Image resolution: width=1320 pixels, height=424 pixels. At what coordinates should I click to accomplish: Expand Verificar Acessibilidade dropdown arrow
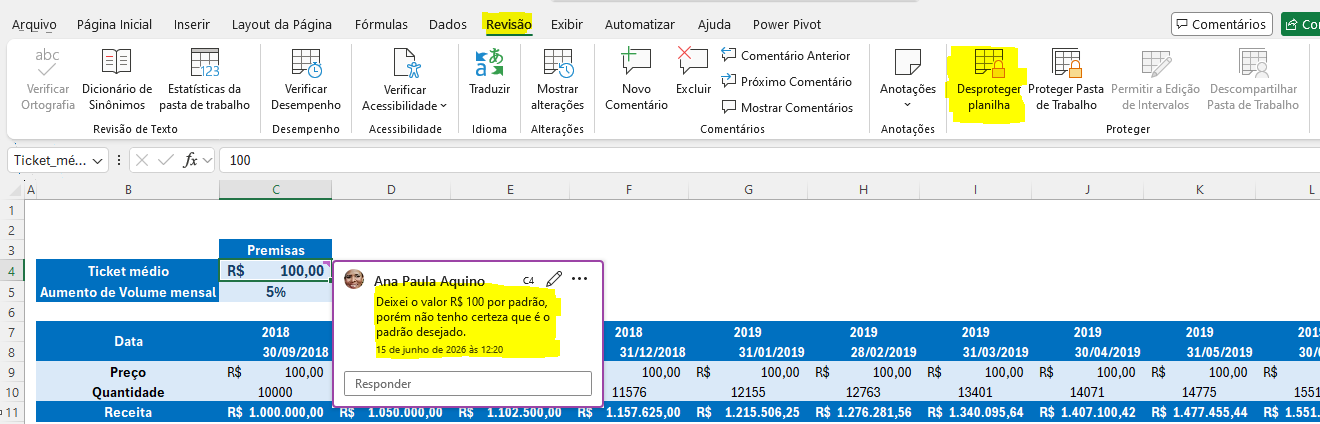tap(443, 105)
